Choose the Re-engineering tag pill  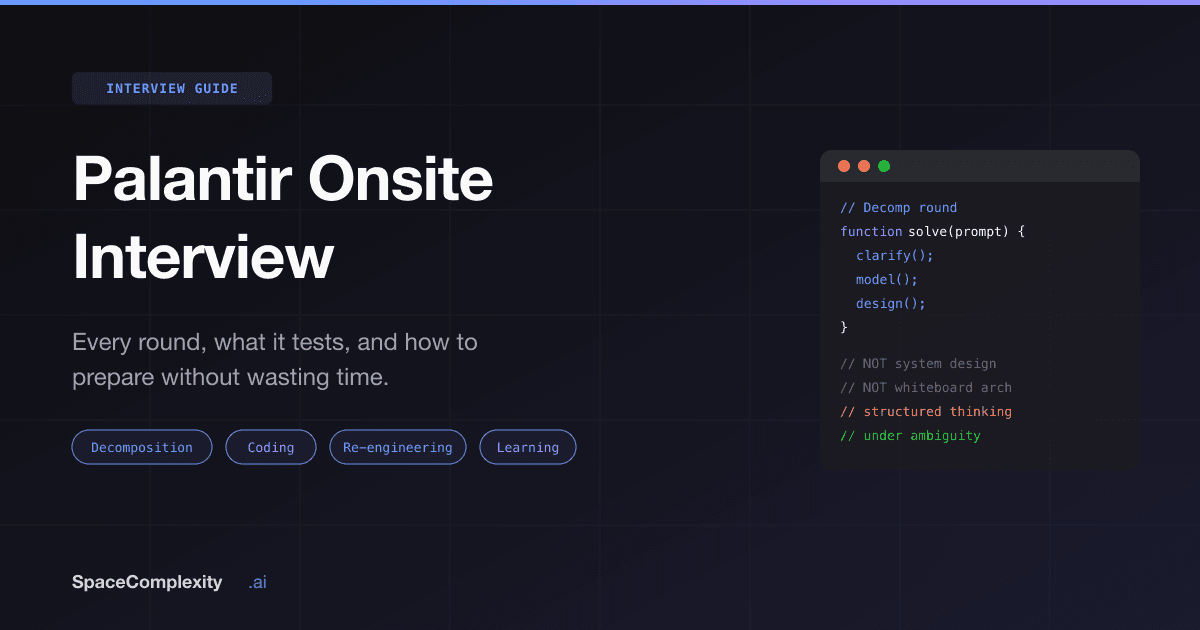pos(398,447)
